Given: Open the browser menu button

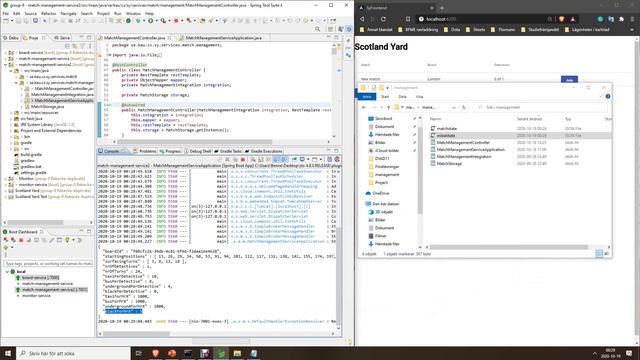Looking at the screenshot, I should 632,19.
